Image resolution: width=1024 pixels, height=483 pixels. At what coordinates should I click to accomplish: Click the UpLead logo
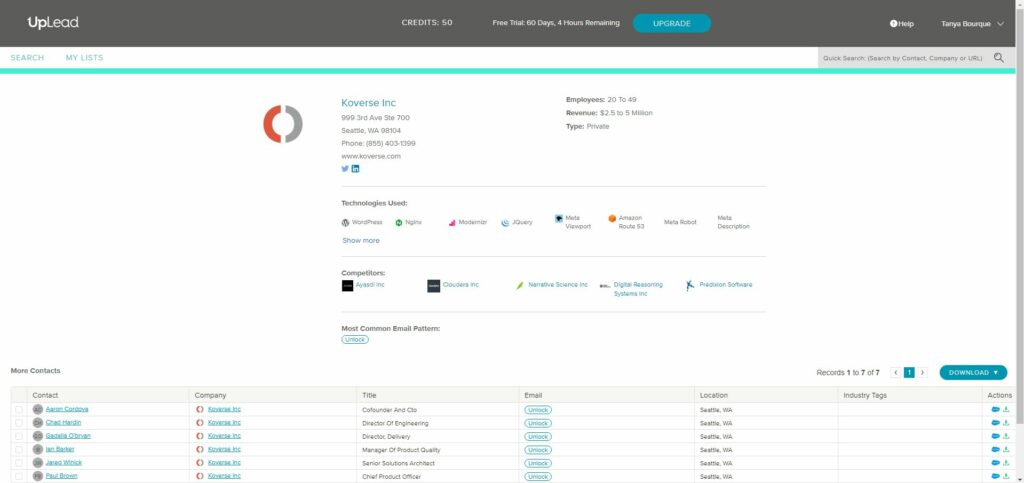tap(53, 23)
